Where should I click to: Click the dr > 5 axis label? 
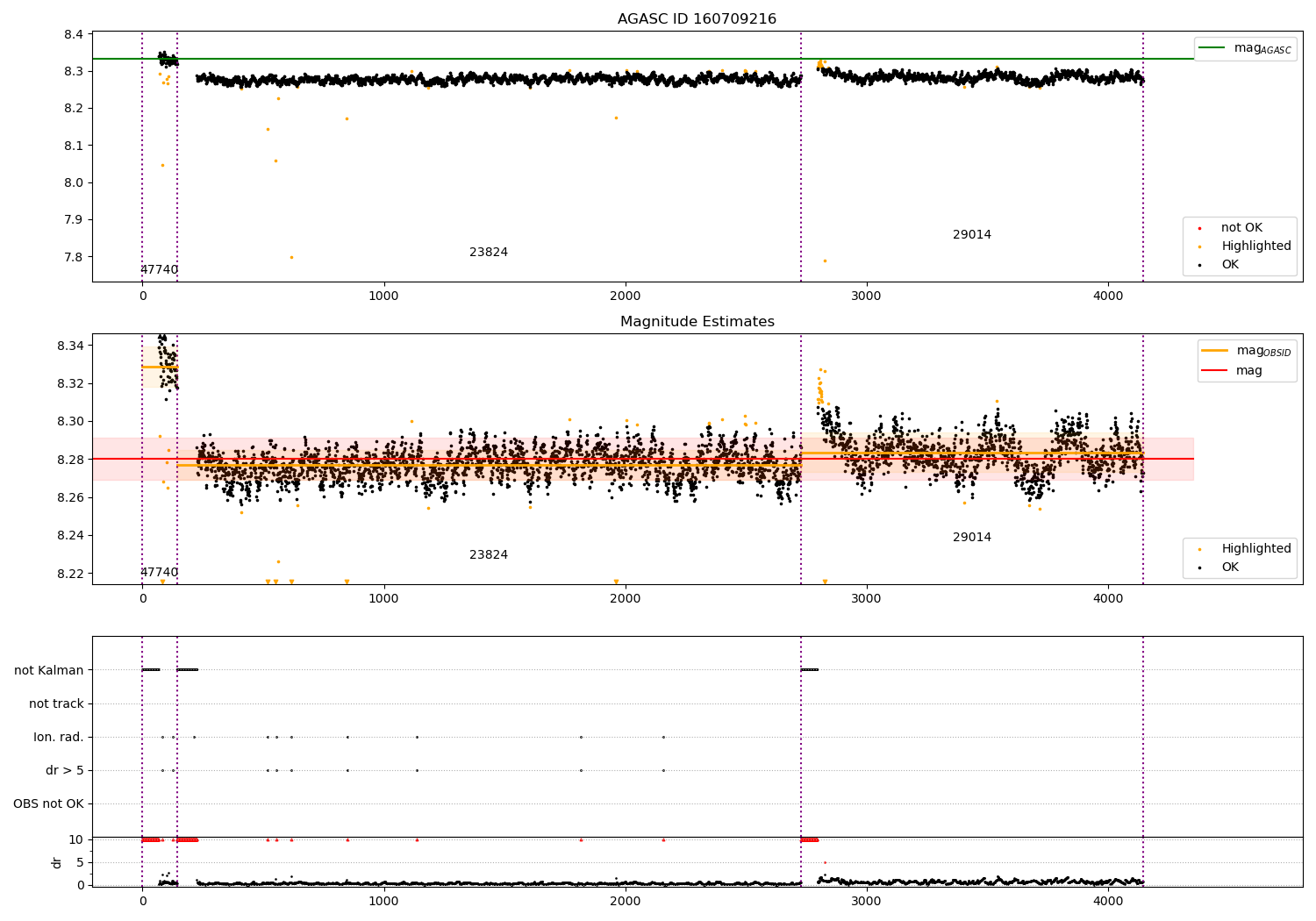pos(65,771)
